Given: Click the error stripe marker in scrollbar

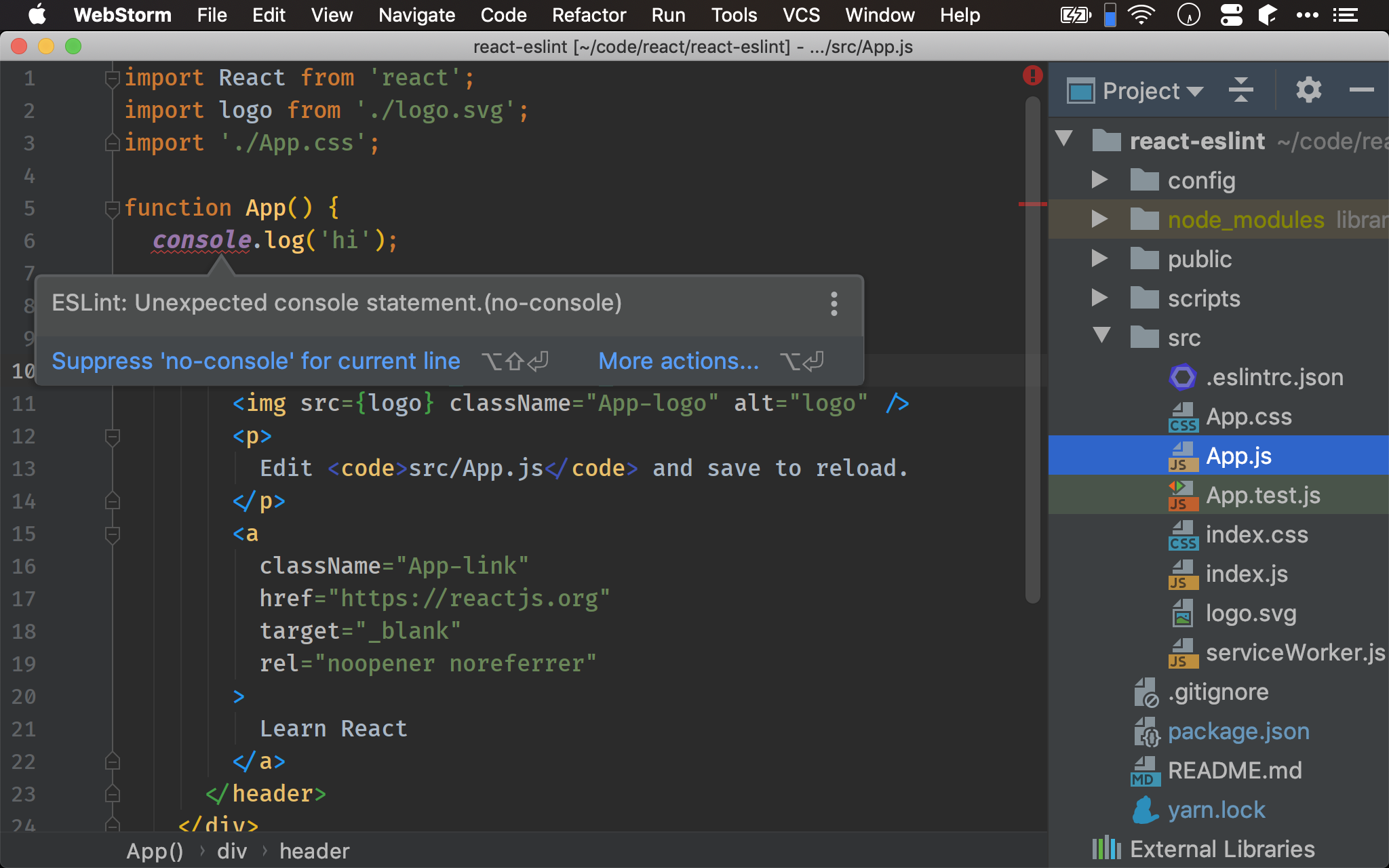Looking at the screenshot, I should [1032, 203].
